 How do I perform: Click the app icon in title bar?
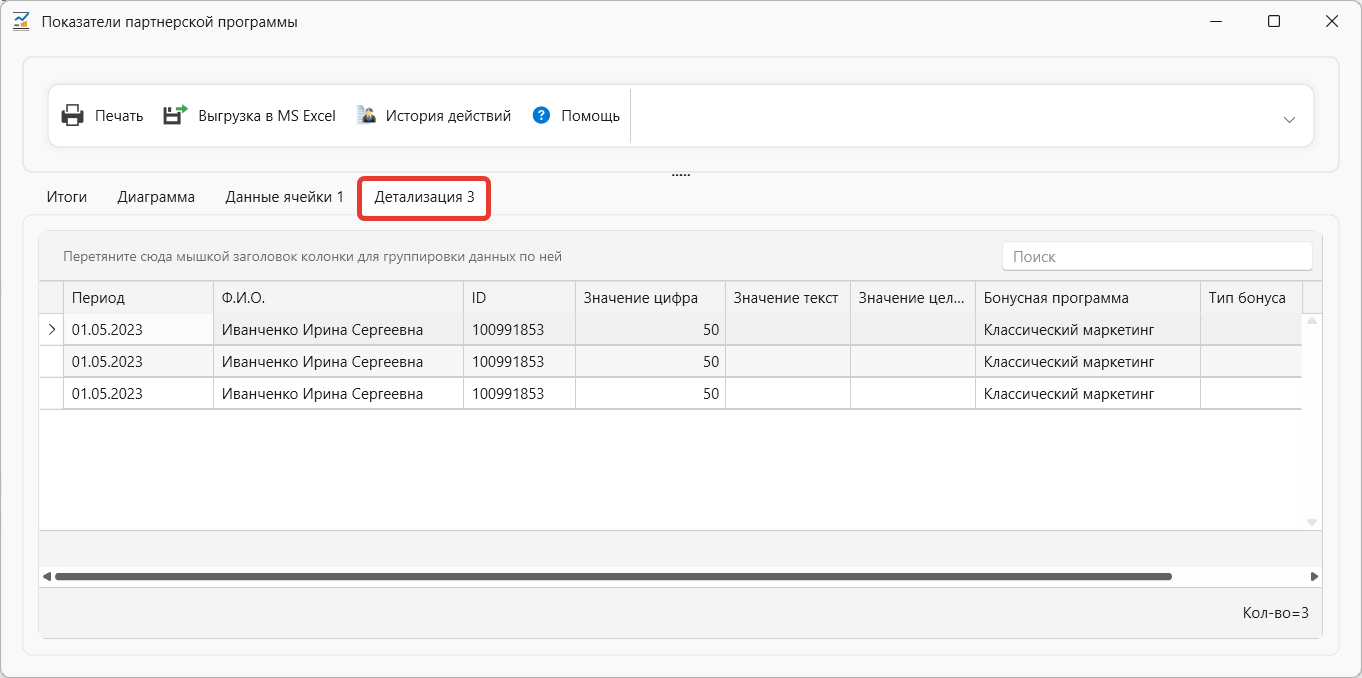(21, 21)
